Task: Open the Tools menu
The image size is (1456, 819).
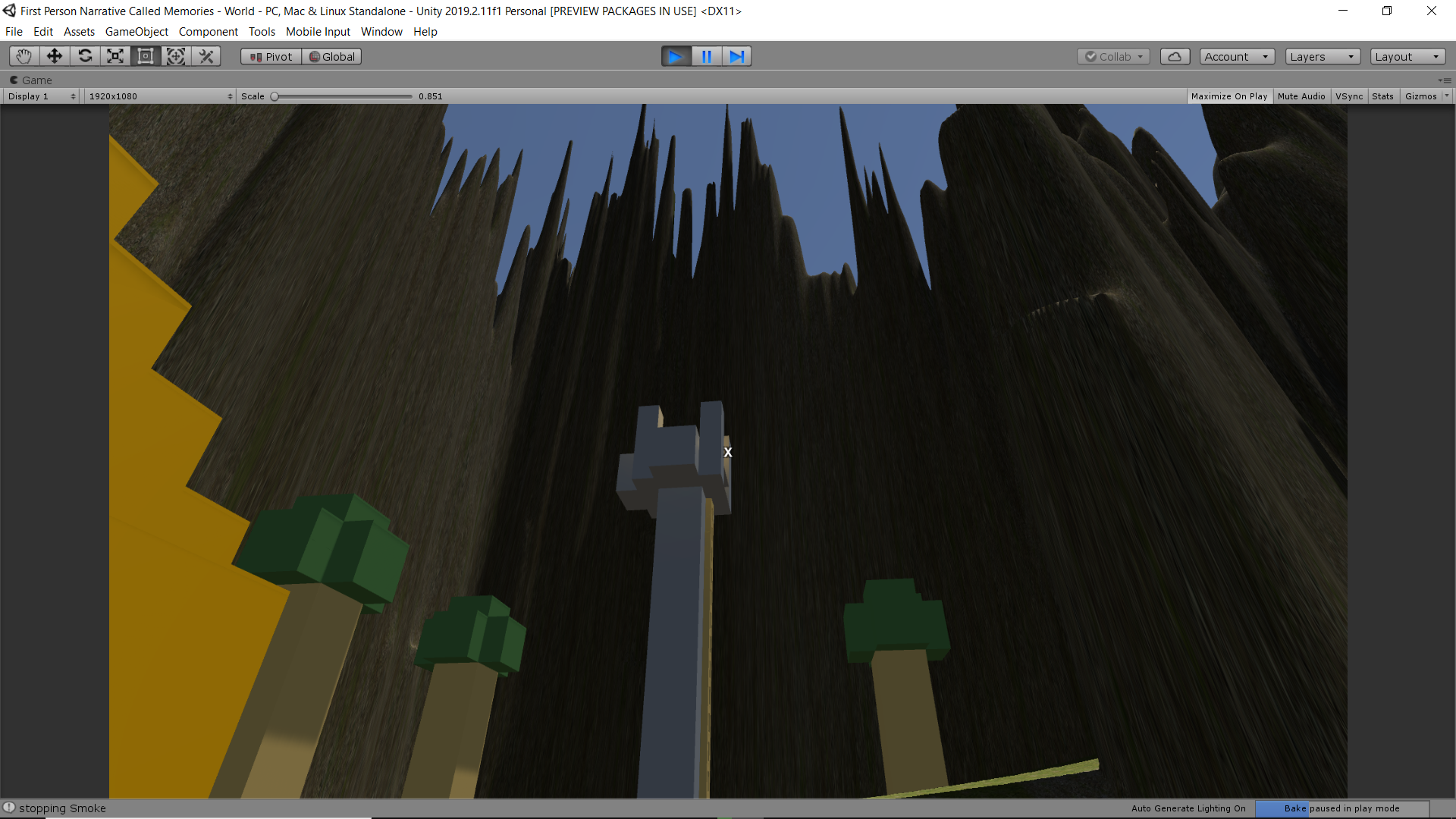Action: (262, 32)
